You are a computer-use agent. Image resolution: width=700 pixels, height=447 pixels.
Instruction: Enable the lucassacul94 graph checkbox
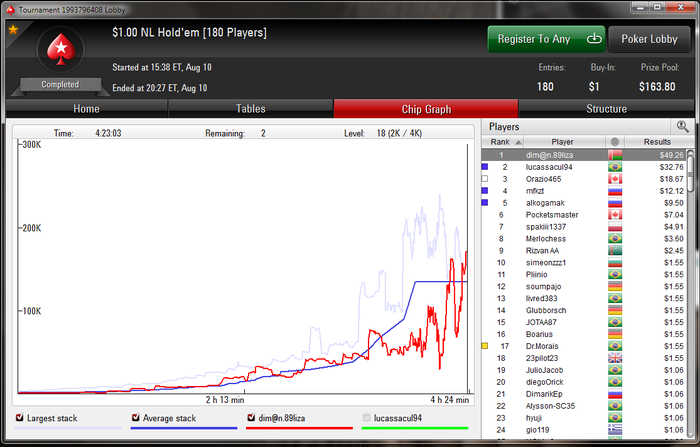pyautogui.click(x=367, y=418)
